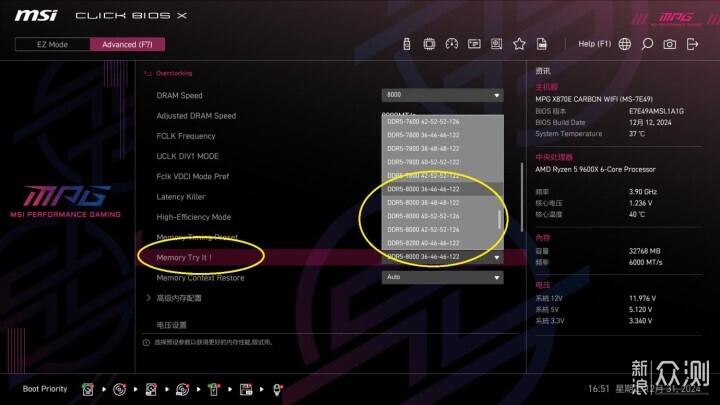Select second optical disc boot device icon
The height and width of the screenshot is (405, 720).
click(x=182, y=389)
